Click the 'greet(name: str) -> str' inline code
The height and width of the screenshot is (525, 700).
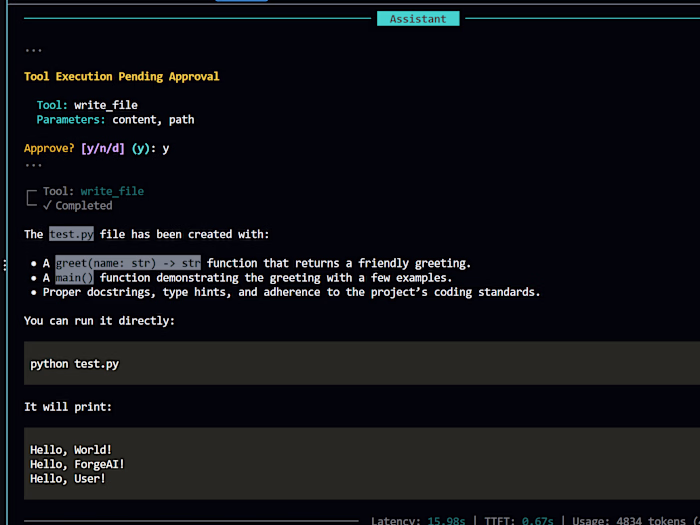[128, 263]
